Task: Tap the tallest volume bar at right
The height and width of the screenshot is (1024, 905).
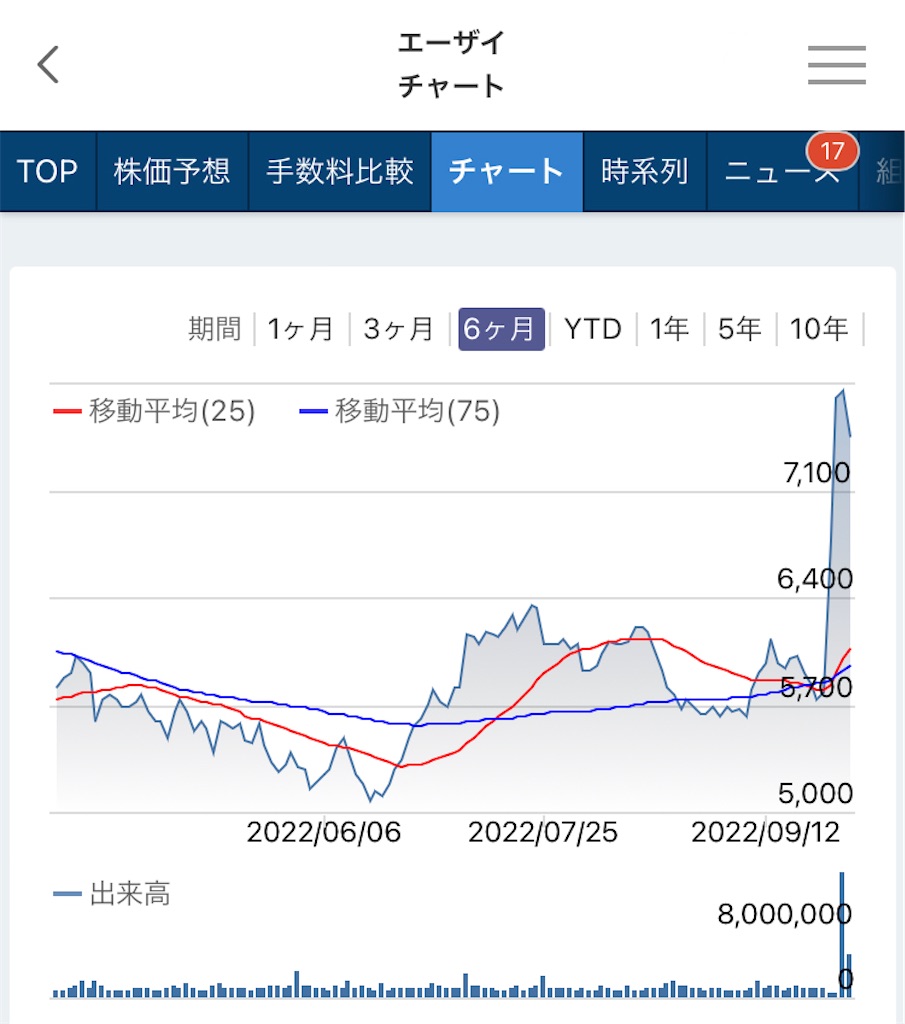Action: (x=842, y=935)
